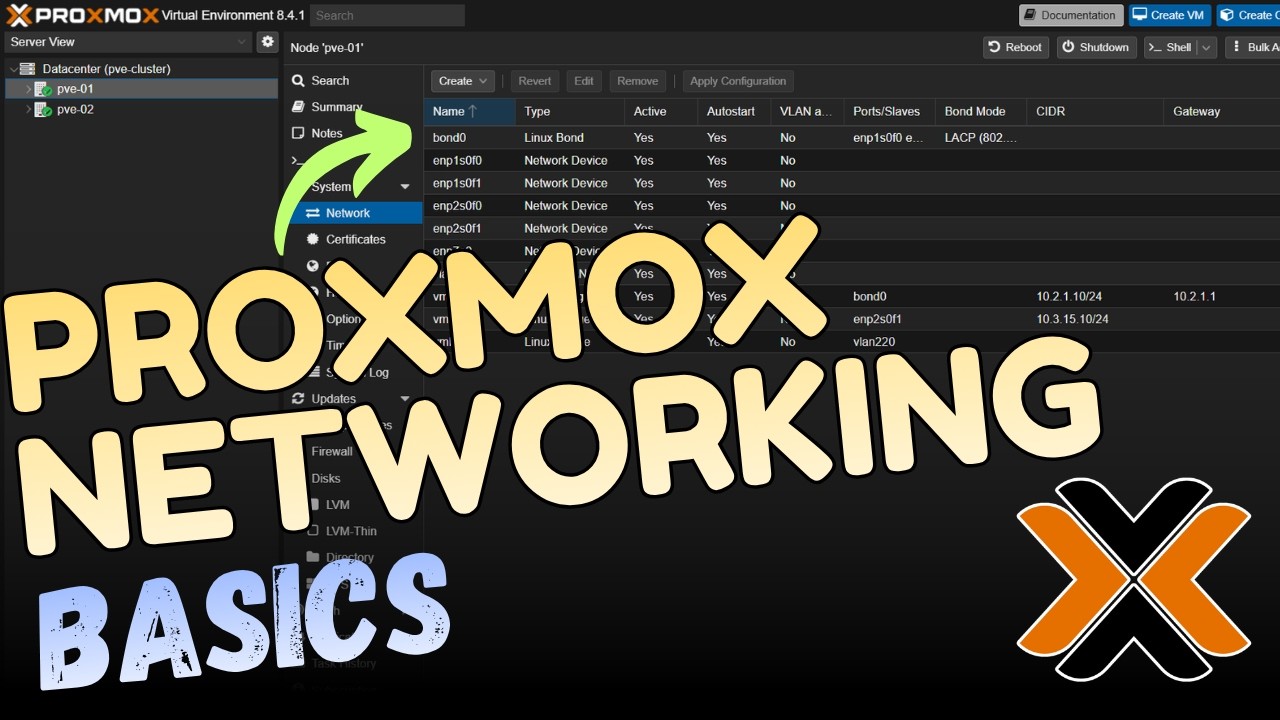Sort by the CIDR column header
This screenshot has height=720, width=1280.
tap(1096, 111)
